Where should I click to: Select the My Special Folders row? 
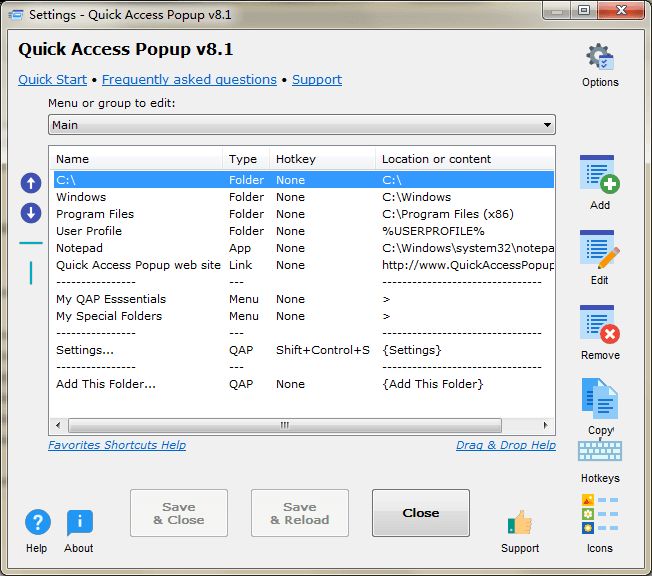[304, 316]
